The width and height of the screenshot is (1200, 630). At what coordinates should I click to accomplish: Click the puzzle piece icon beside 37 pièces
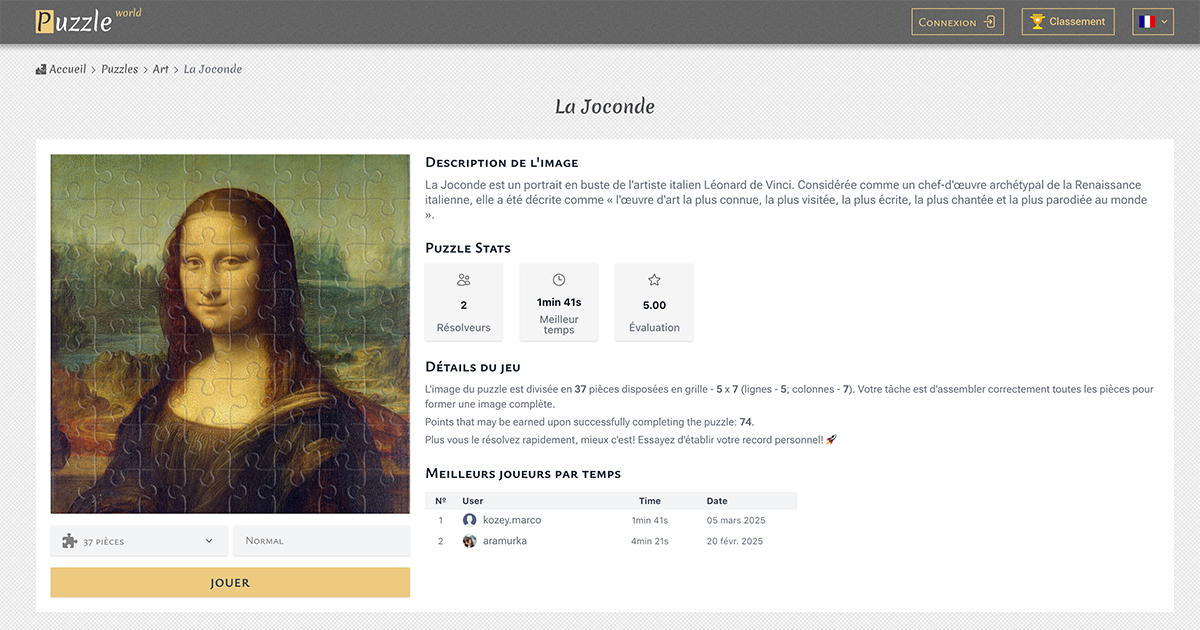[x=68, y=540]
